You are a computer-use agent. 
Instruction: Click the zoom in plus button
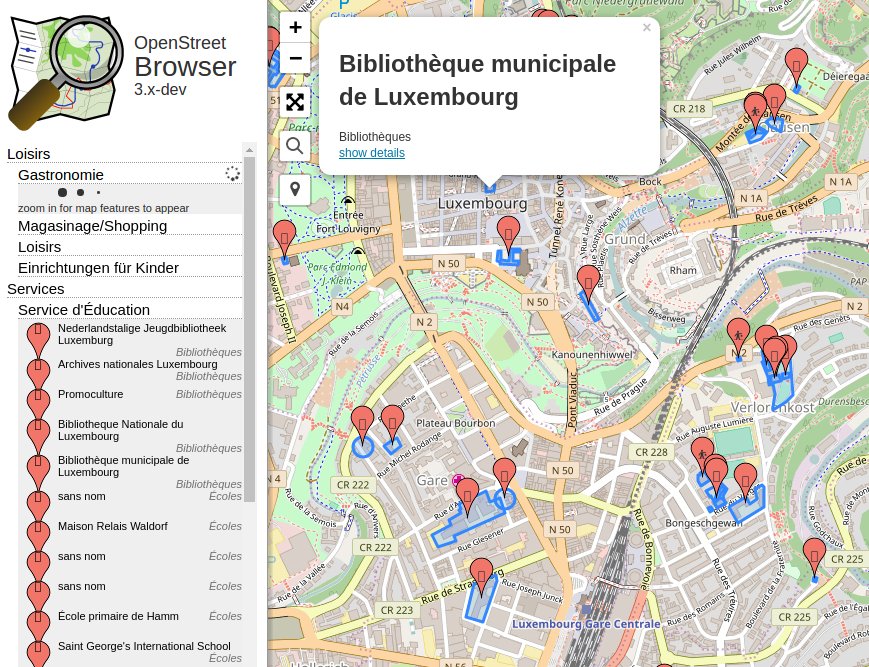(x=295, y=27)
